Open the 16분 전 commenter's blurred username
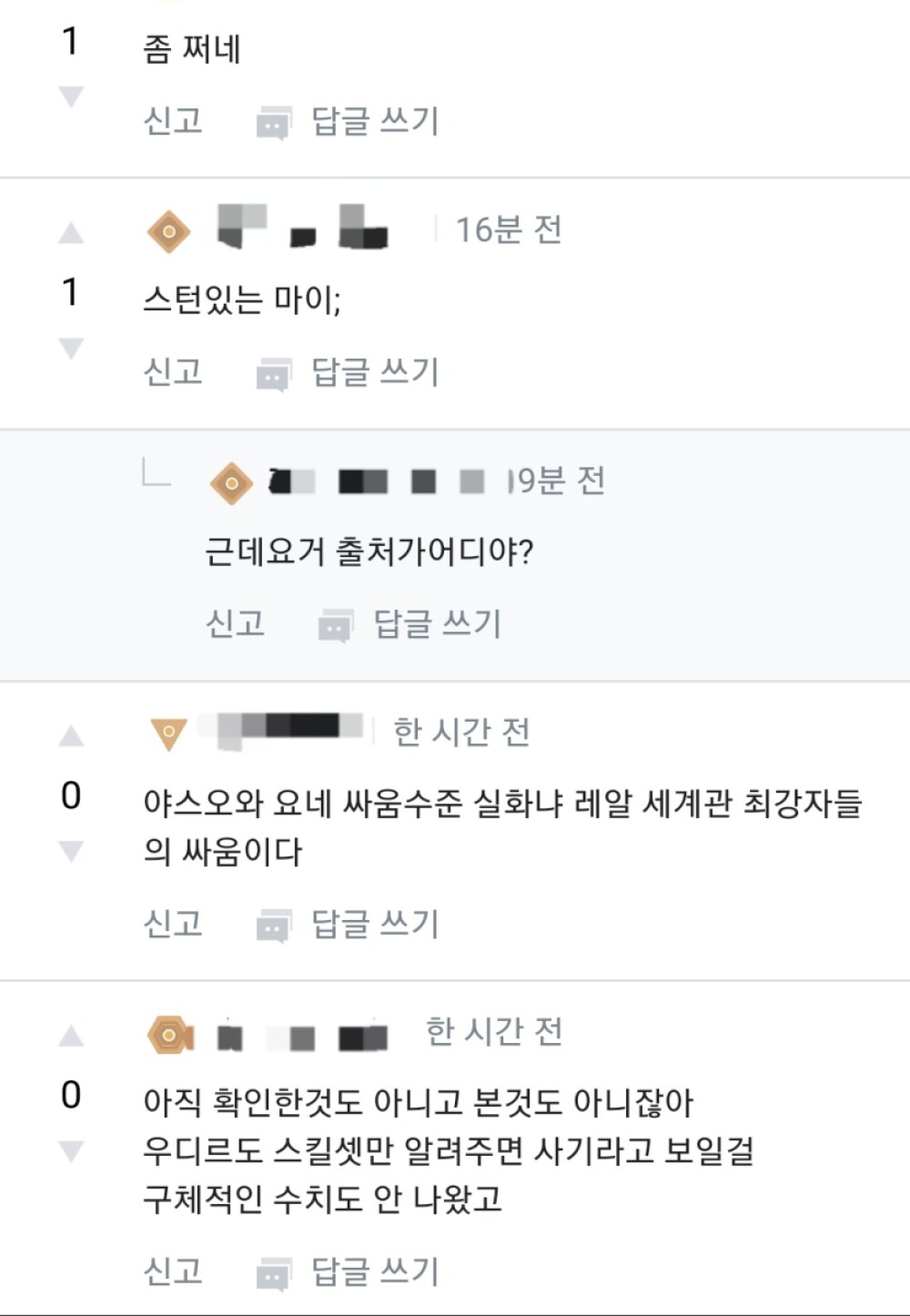Image resolution: width=910 pixels, height=1316 pixels. [302, 228]
